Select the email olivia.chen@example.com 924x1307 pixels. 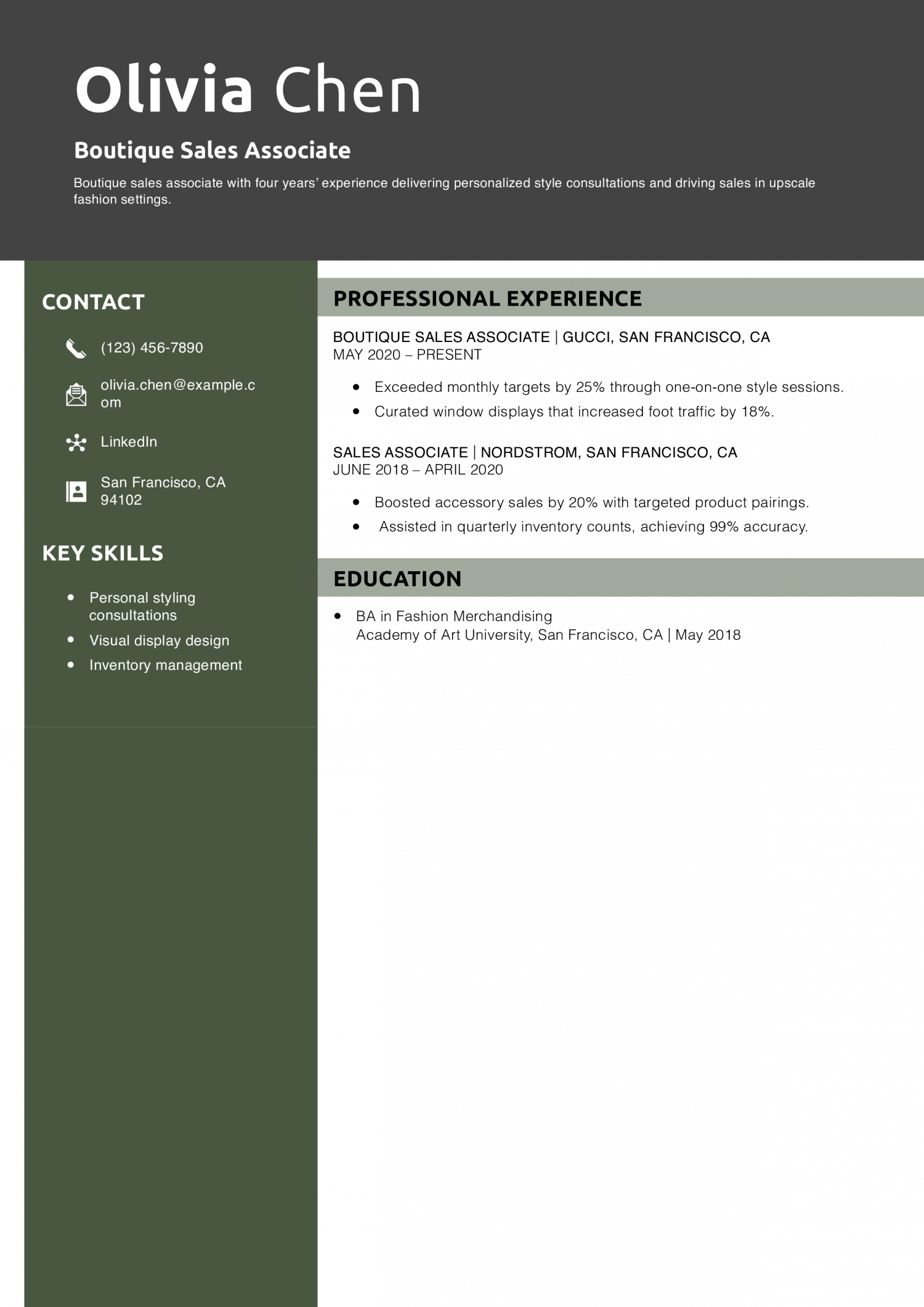(x=177, y=394)
